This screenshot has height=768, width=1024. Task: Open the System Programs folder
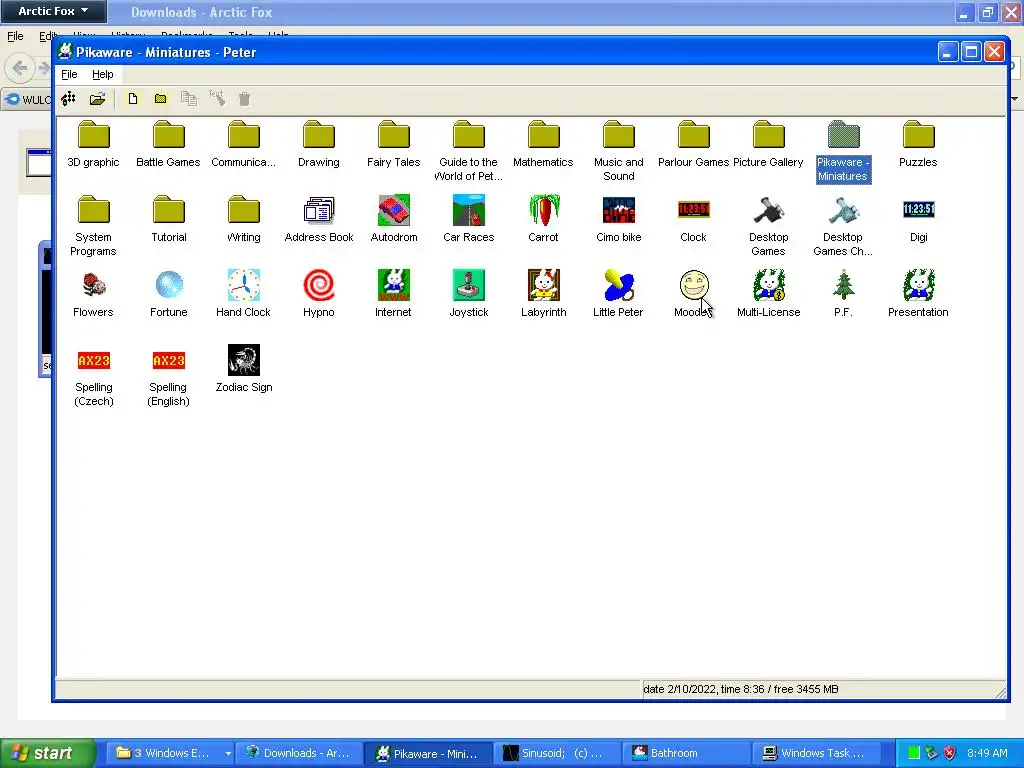93,226
